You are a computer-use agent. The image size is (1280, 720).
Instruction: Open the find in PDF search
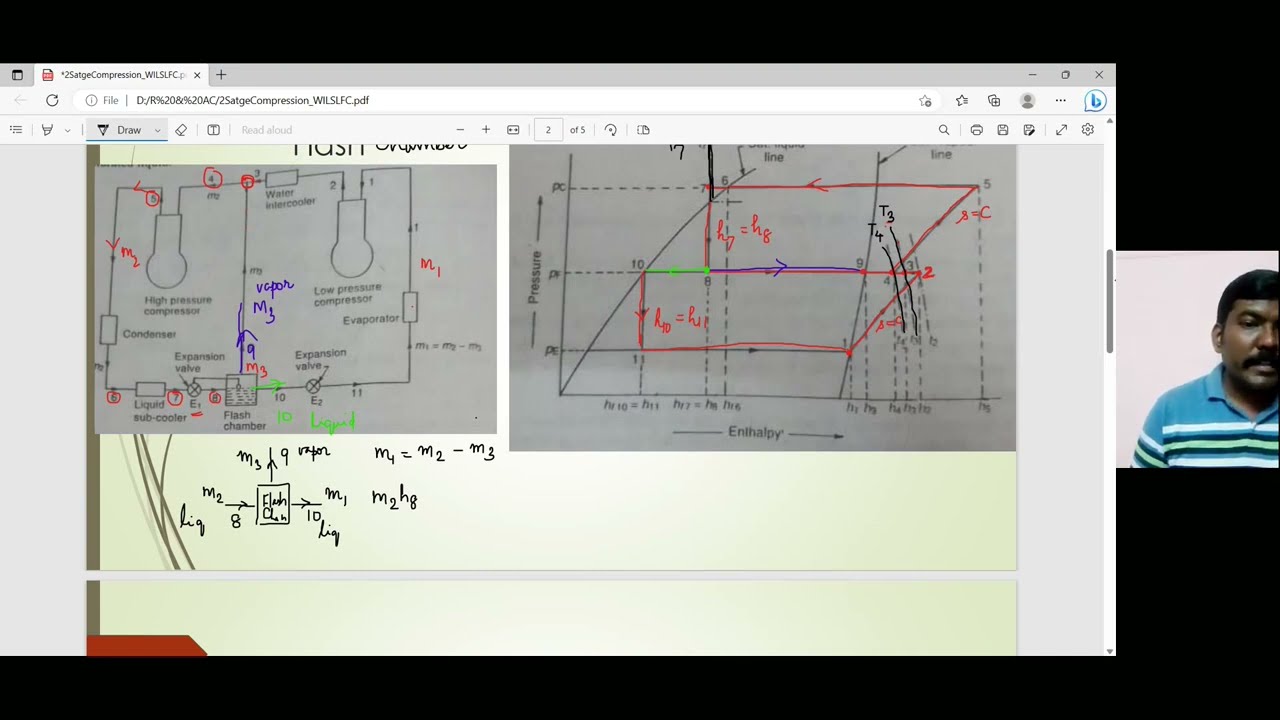click(944, 130)
